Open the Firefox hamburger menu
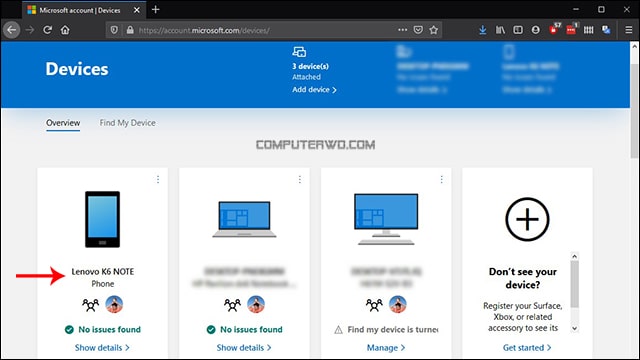Viewport: 640px width, 360px height. [x=629, y=30]
